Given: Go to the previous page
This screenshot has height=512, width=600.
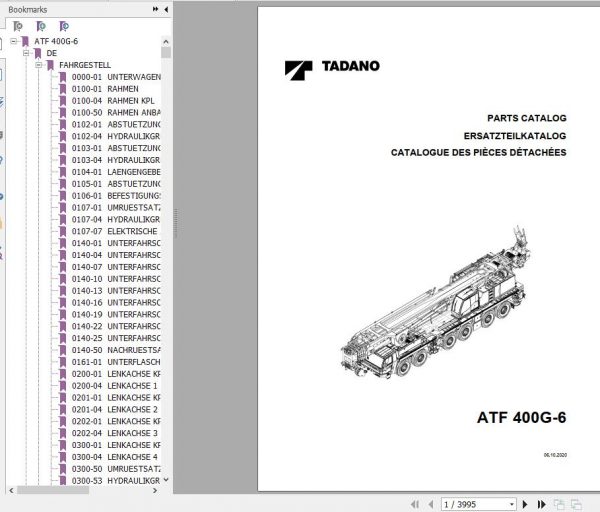Looking at the screenshot, I should tap(431, 504).
